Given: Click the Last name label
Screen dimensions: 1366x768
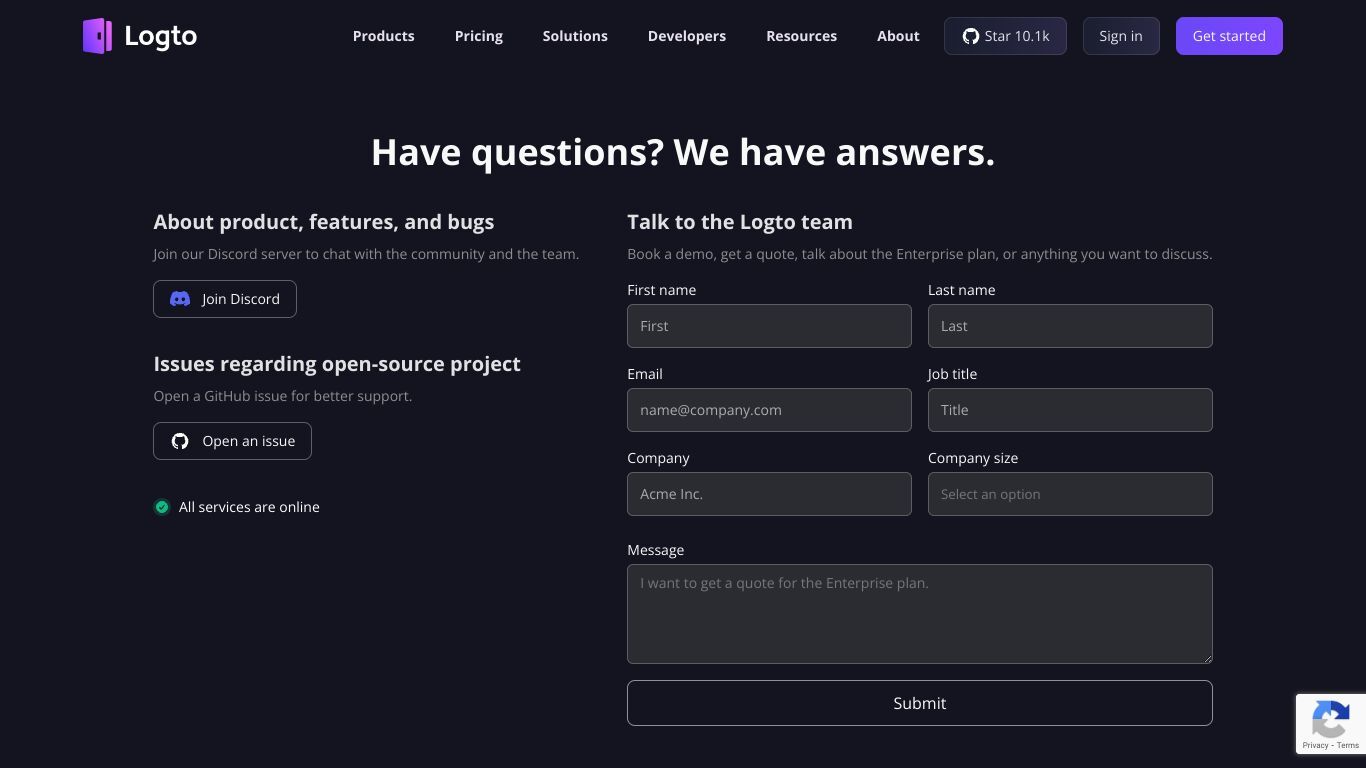Looking at the screenshot, I should (x=962, y=290).
